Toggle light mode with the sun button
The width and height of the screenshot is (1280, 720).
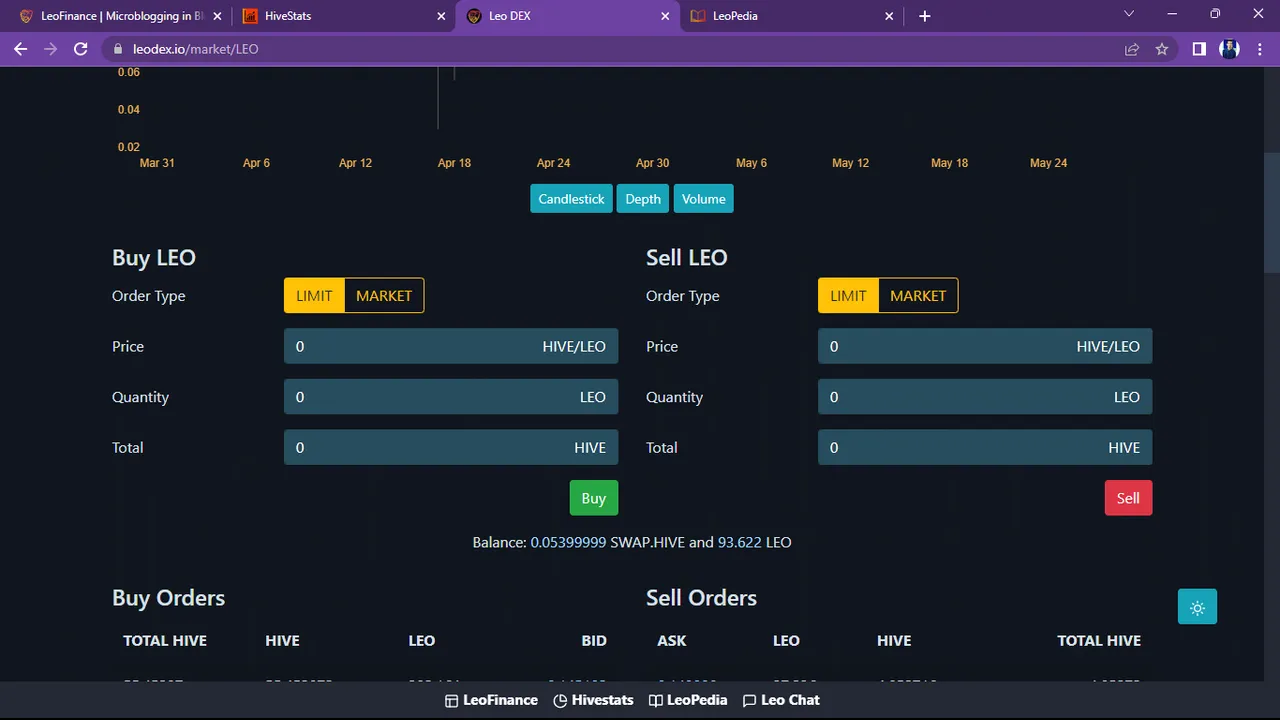tap(1197, 607)
